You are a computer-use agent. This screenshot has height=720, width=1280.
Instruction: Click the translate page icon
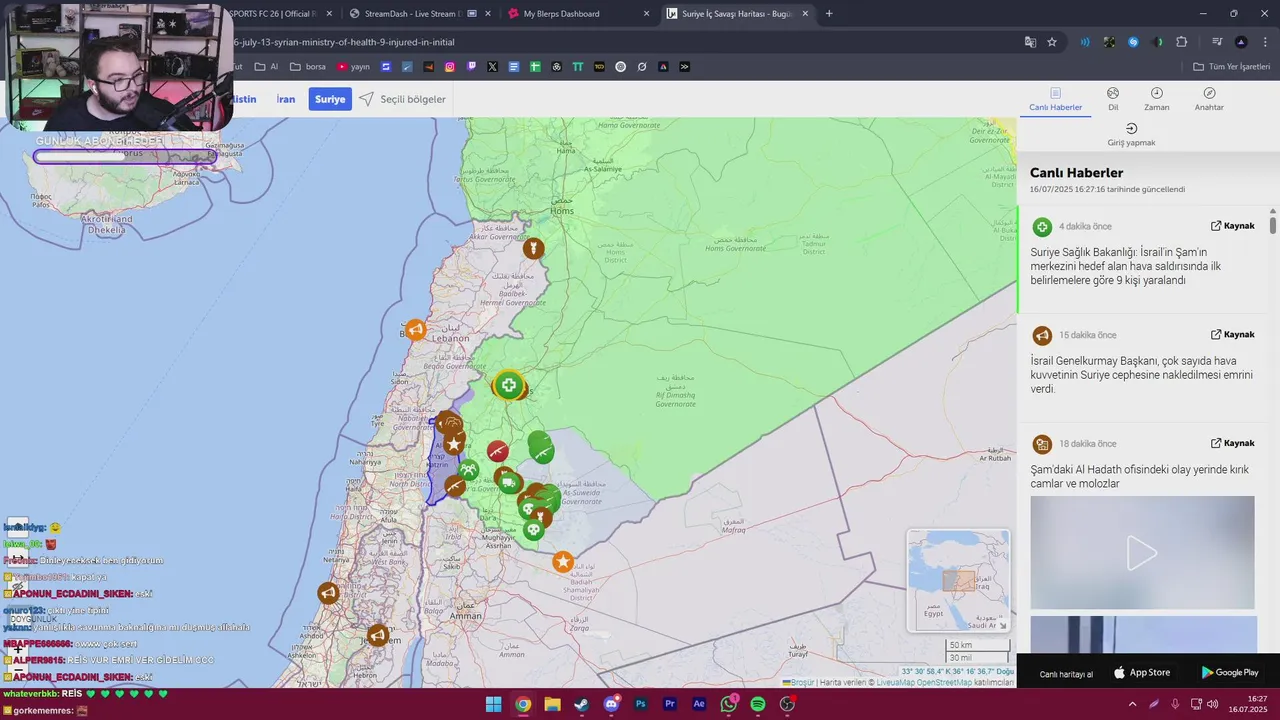coord(1030,42)
